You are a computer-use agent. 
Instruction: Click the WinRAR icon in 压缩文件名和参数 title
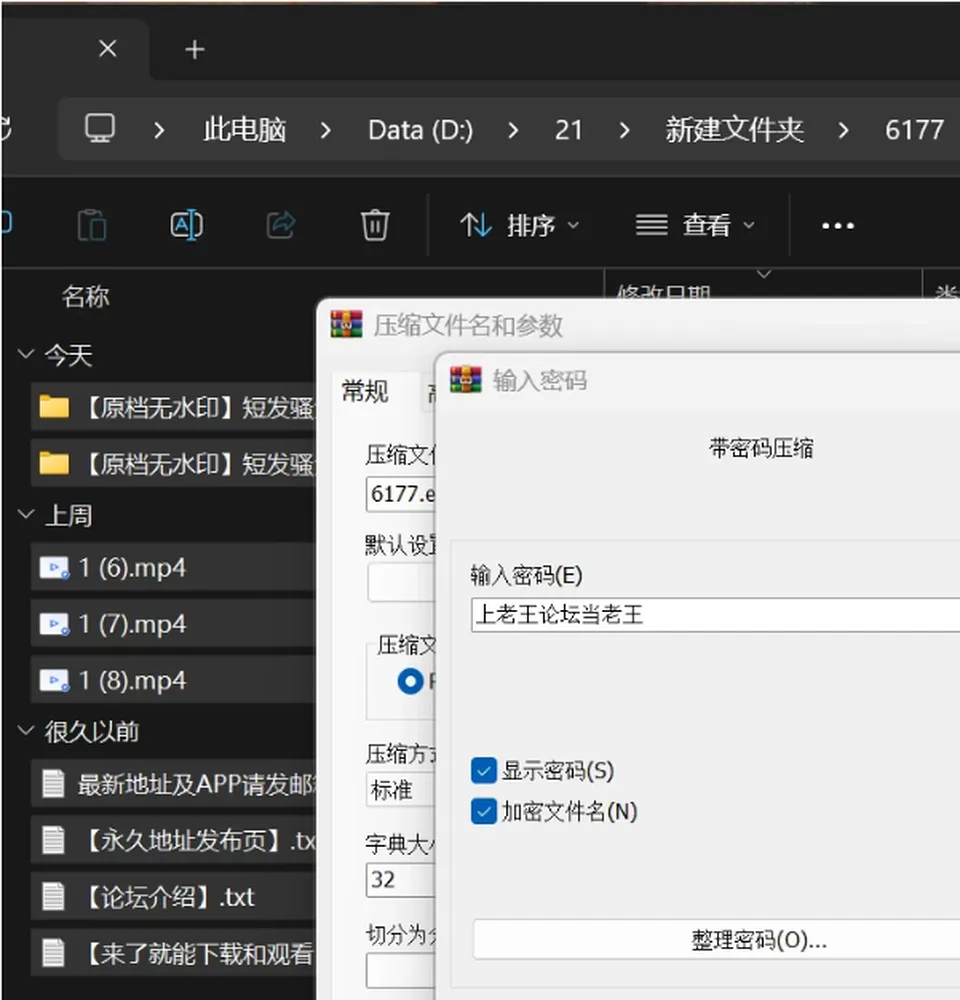click(x=346, y=324)
